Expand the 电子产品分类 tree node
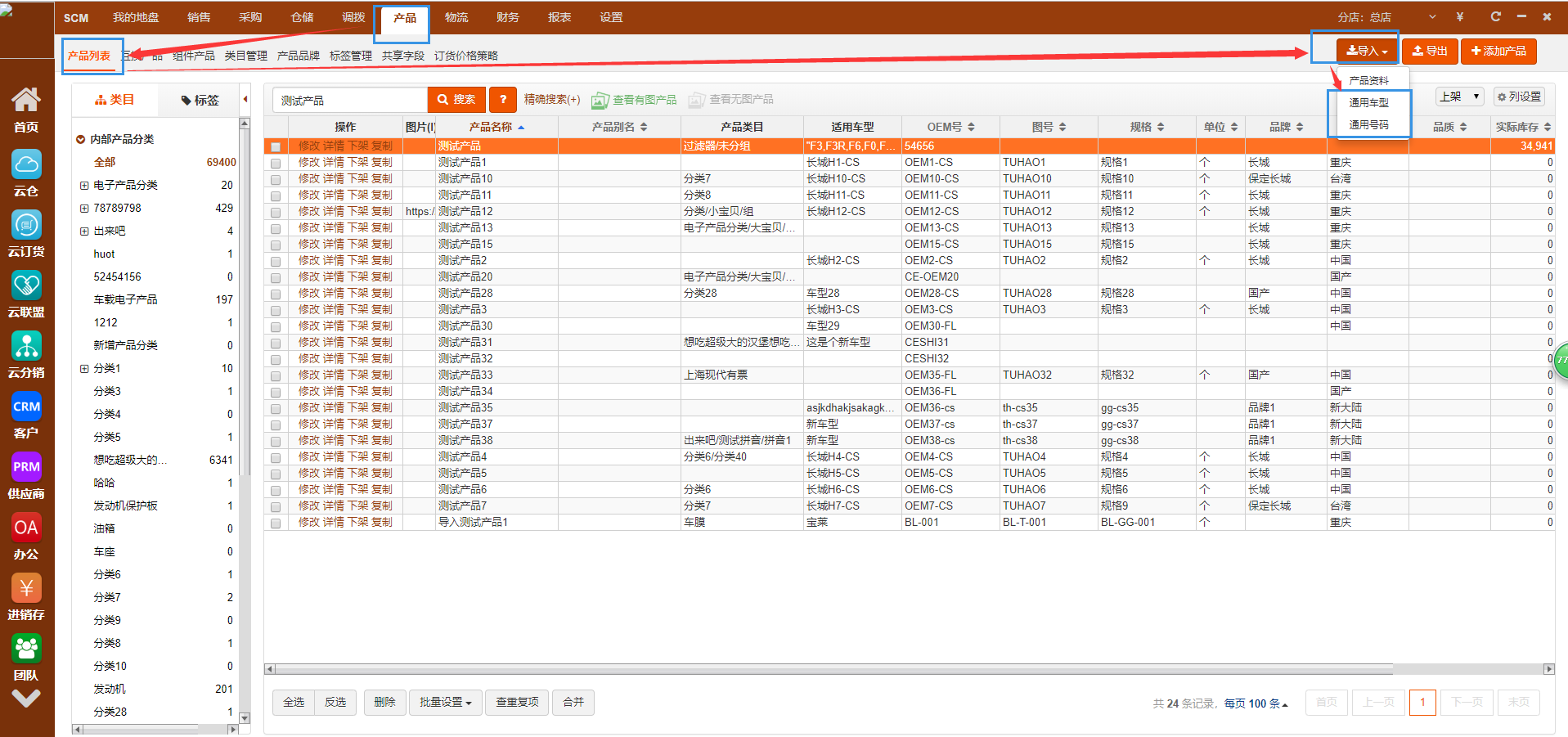 coord(84,186)
